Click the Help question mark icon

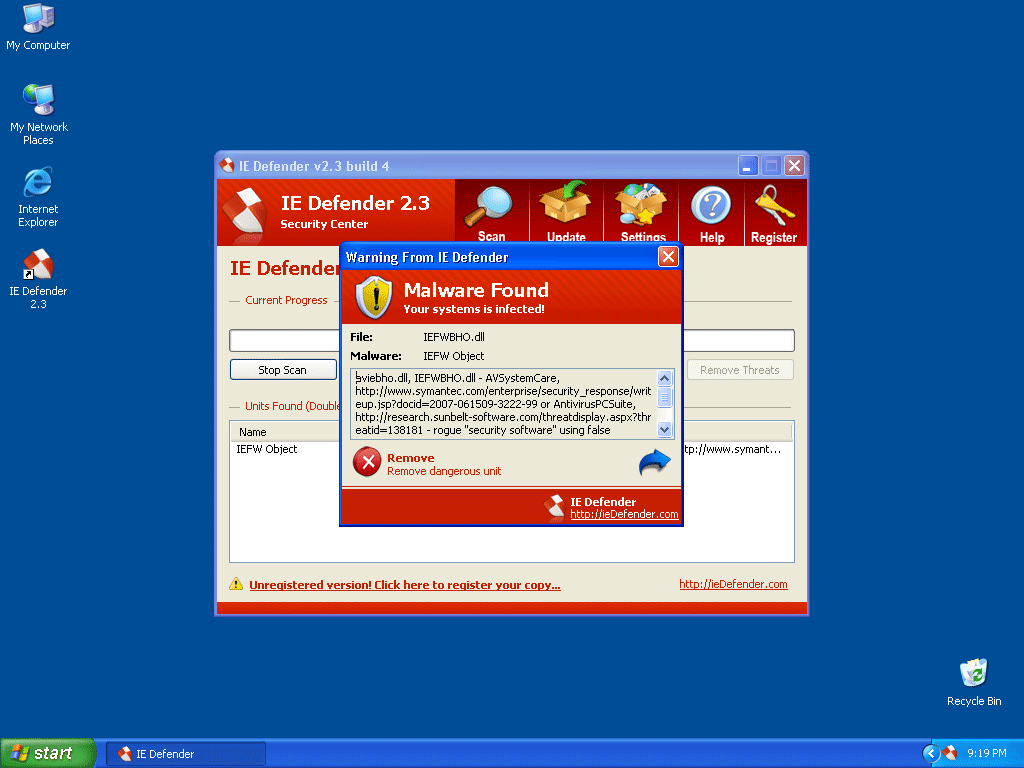711,206
